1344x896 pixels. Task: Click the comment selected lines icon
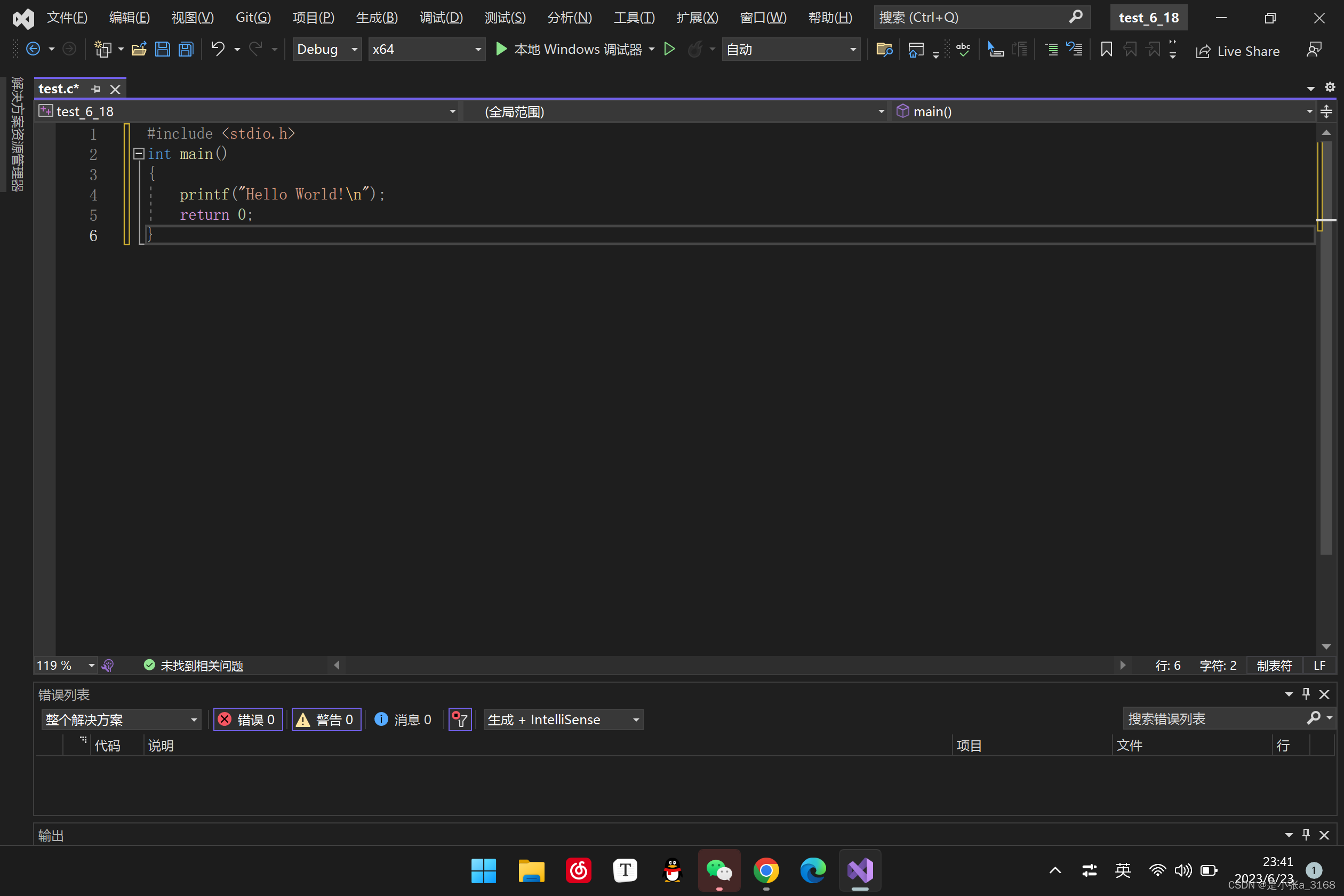coord(1051,50)
